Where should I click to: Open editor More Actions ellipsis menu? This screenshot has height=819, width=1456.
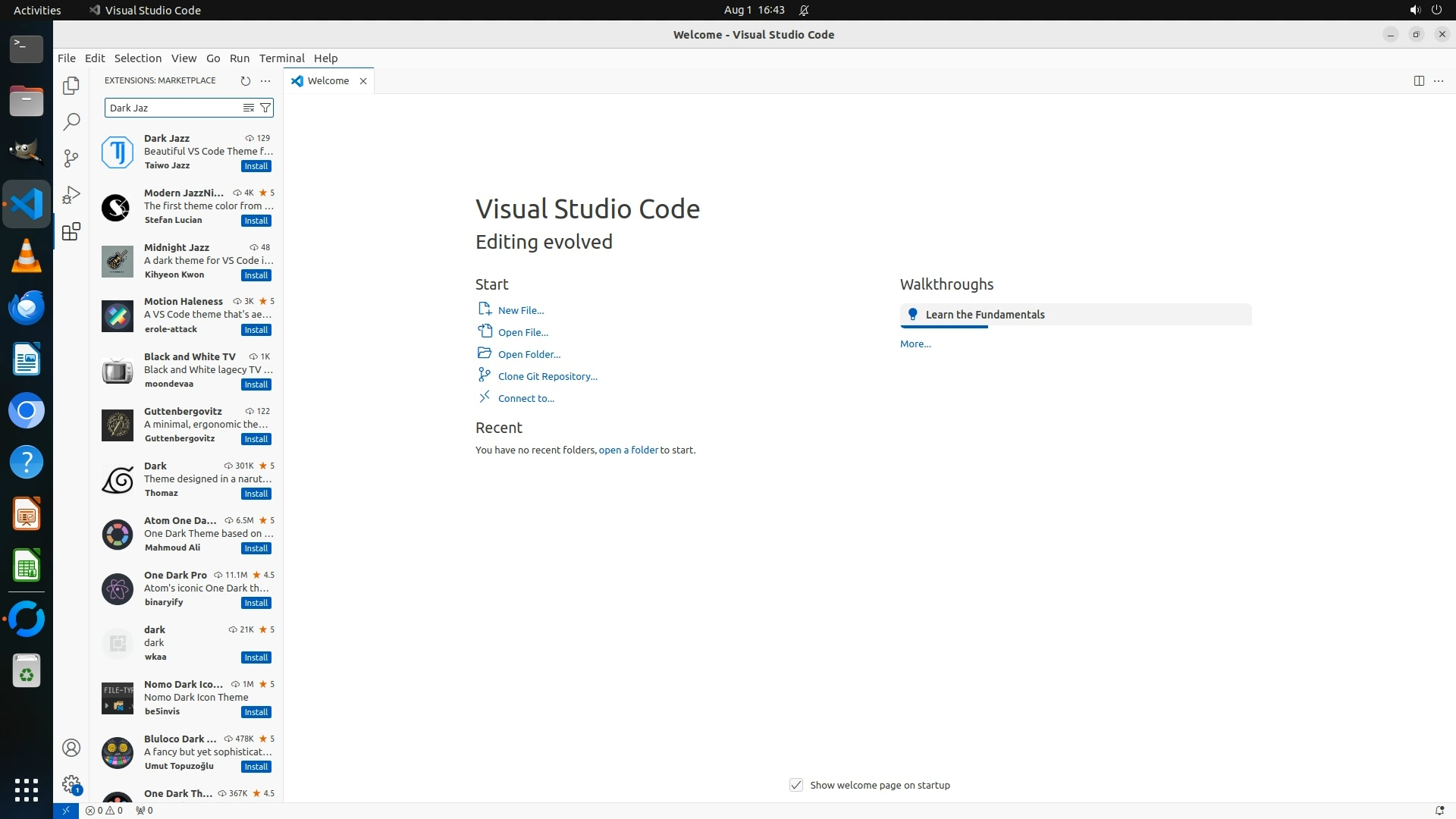pos(1439,80)
